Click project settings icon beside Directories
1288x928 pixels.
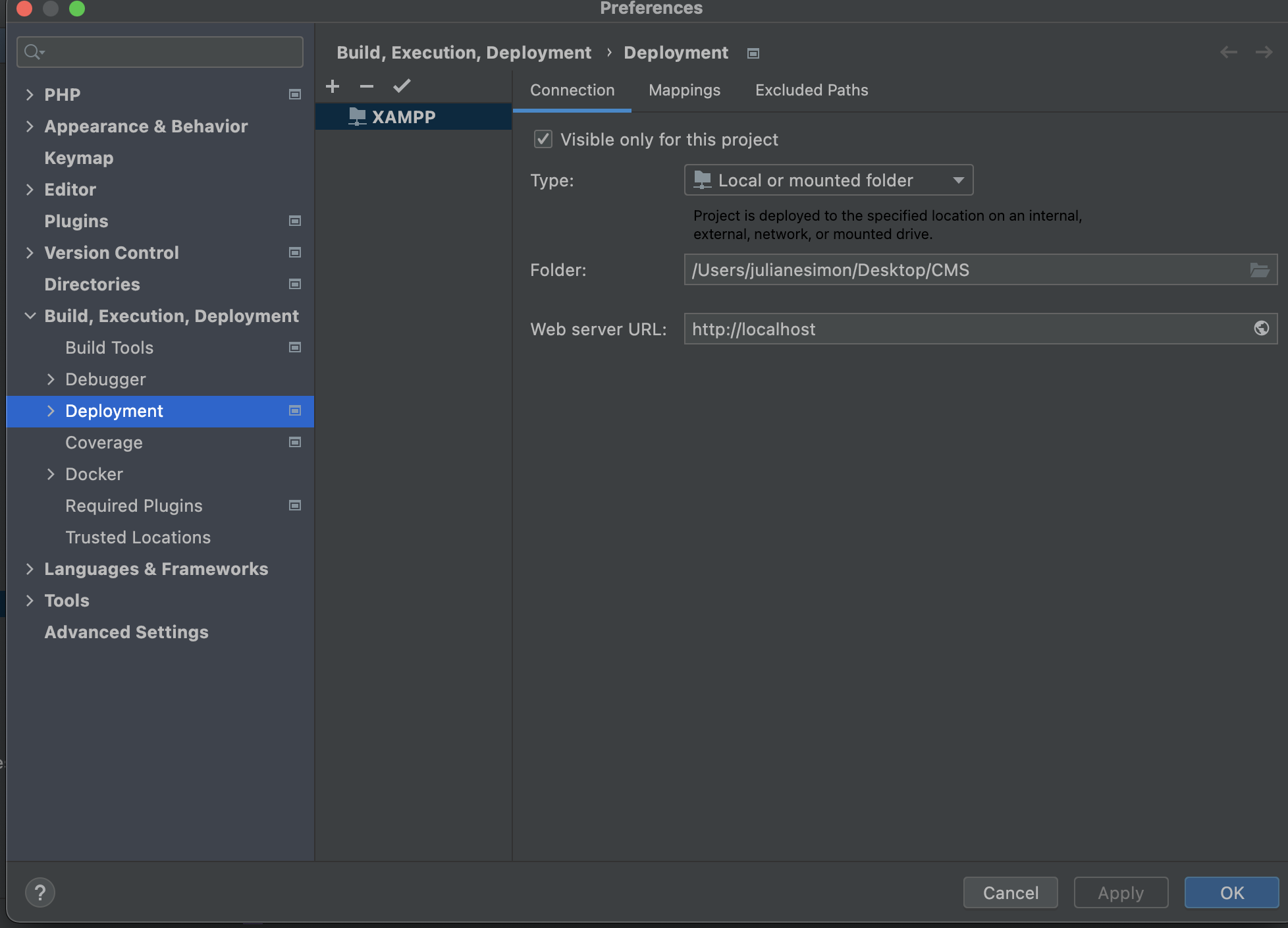tap(295, 284)
